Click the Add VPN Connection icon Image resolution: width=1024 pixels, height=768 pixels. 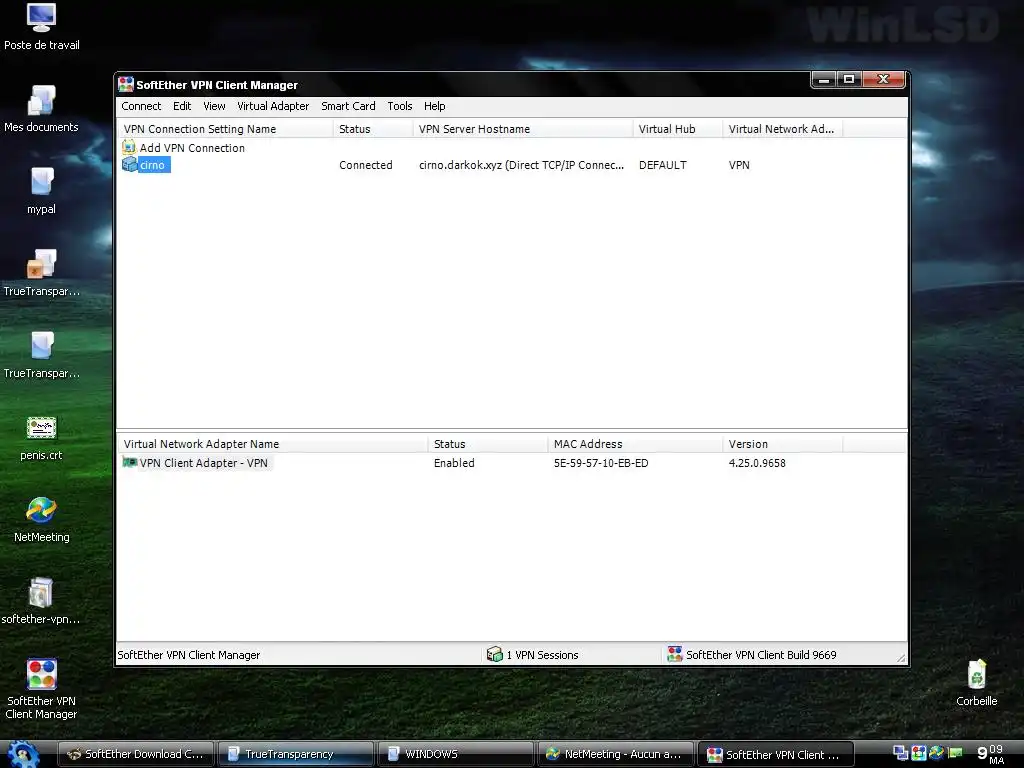[129, 147]
